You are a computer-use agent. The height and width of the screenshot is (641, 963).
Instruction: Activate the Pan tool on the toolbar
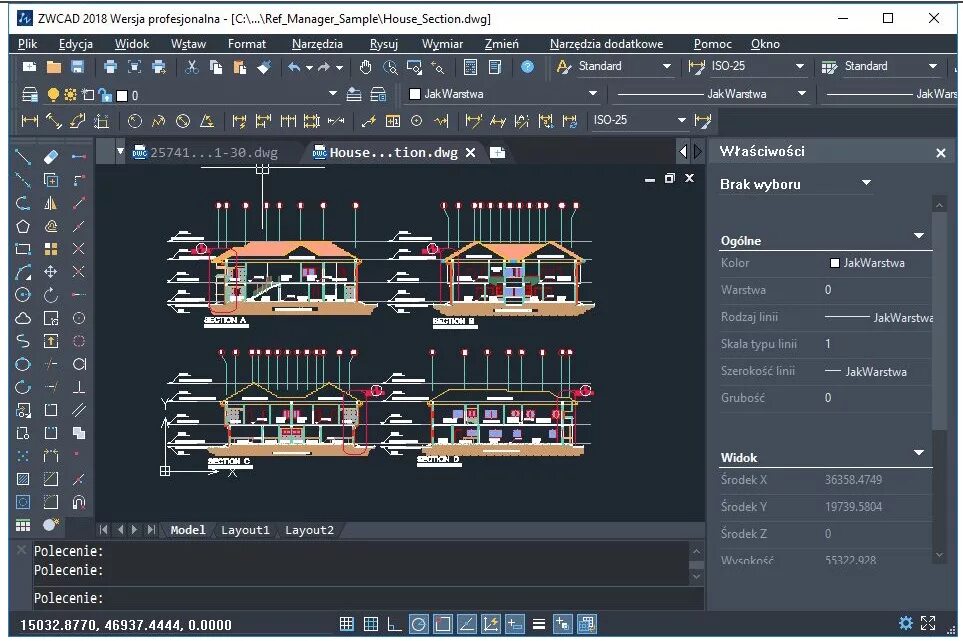point(366,66)
